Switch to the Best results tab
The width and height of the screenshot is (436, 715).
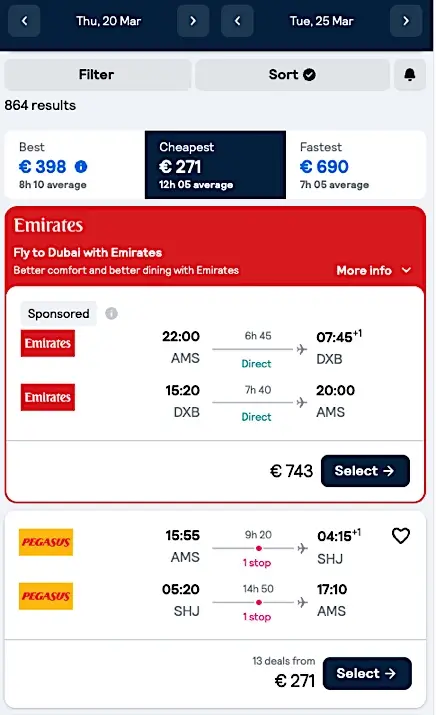coord(75,165)
